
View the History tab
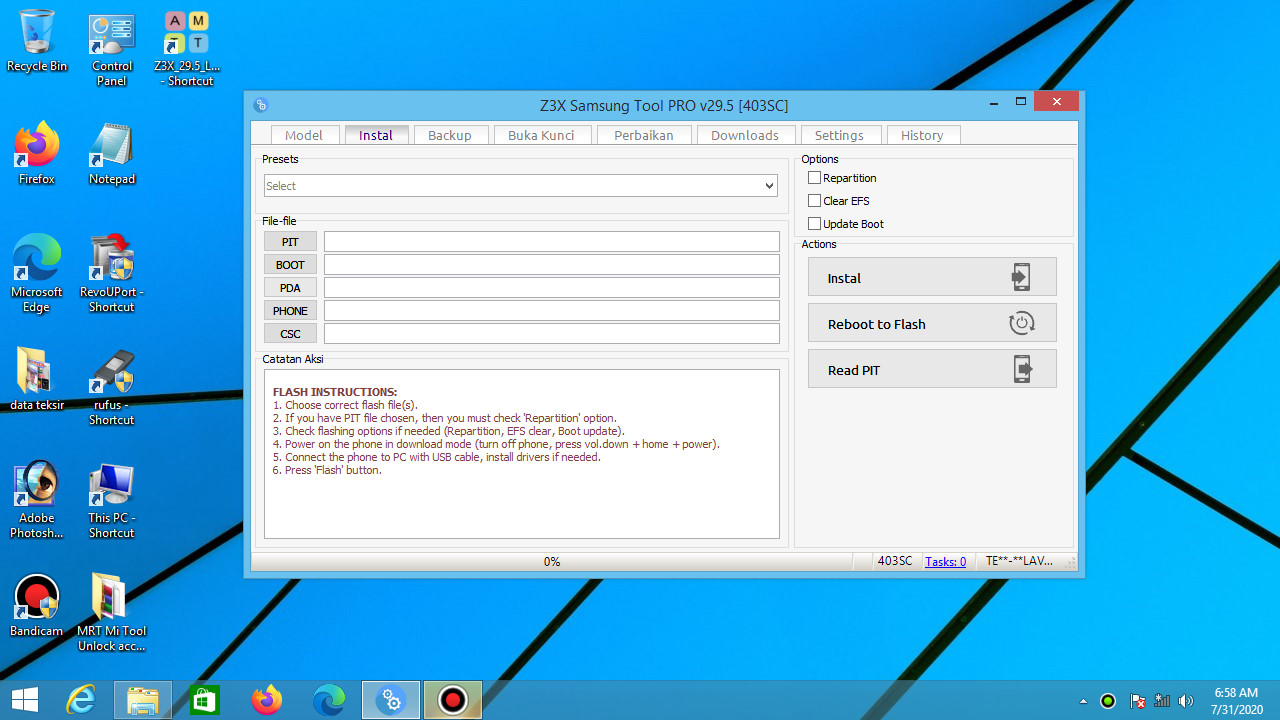coord(922,135)
